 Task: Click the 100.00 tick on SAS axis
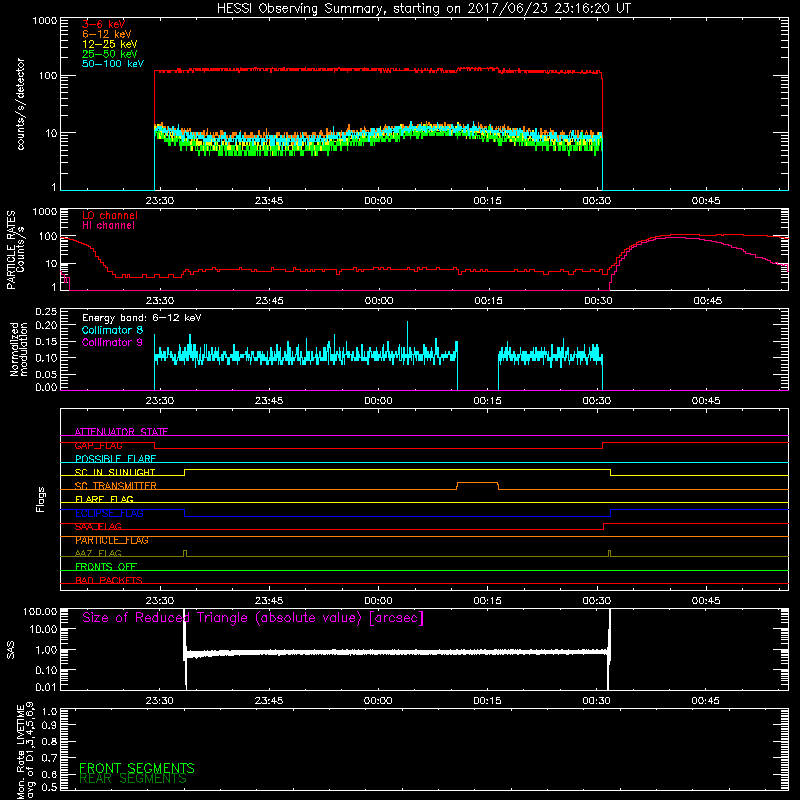click(40, 612)
